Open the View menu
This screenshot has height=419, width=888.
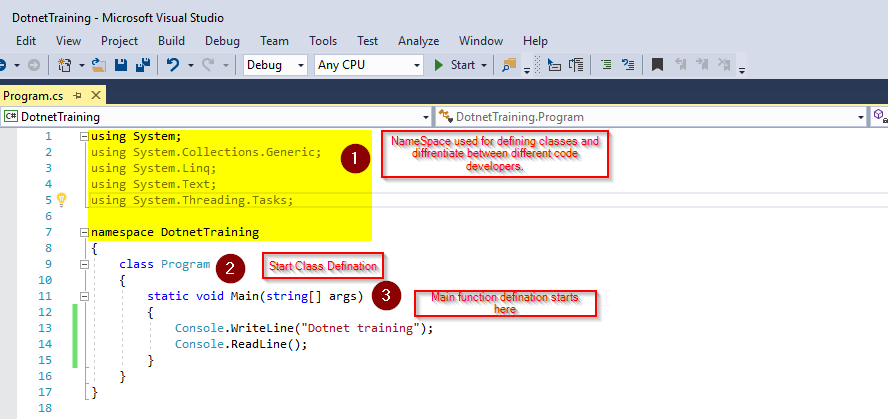(x=69, y=41)
